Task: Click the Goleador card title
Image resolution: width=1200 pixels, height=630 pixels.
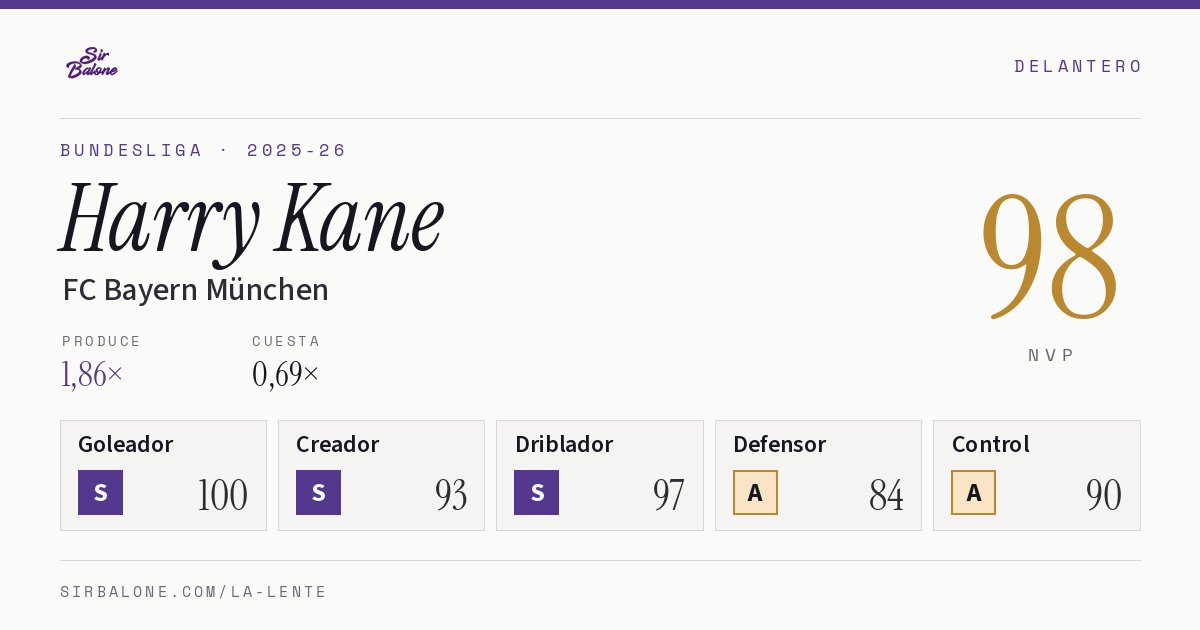Action: coord(126,444)
